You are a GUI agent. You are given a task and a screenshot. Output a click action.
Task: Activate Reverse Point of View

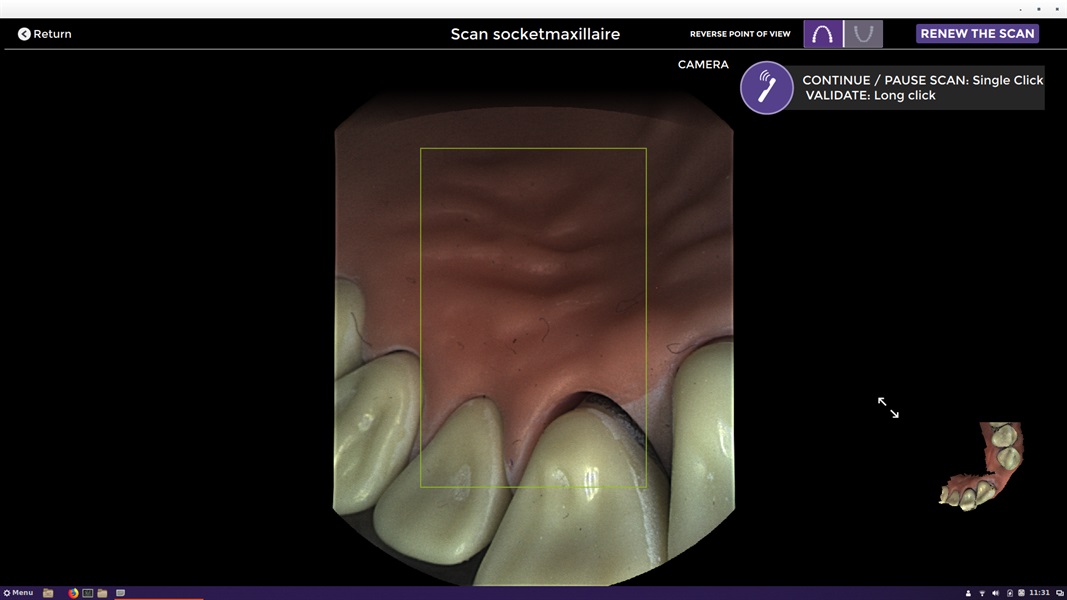click(x=740, y=33)
